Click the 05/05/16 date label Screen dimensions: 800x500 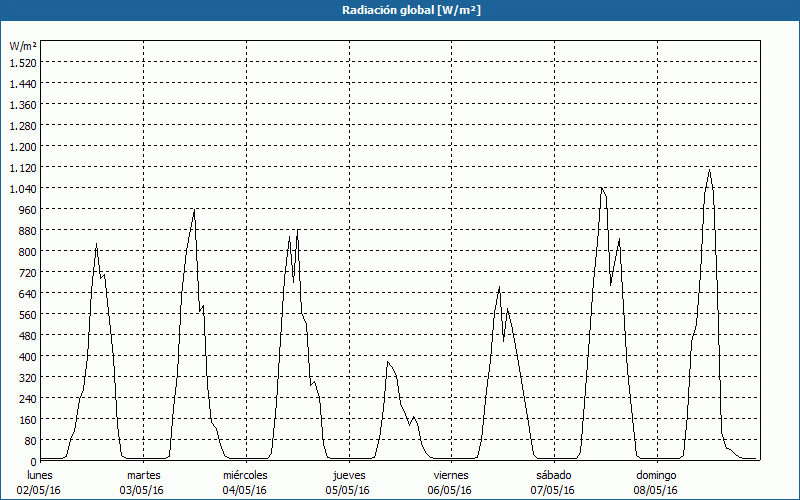click(348, 490)
